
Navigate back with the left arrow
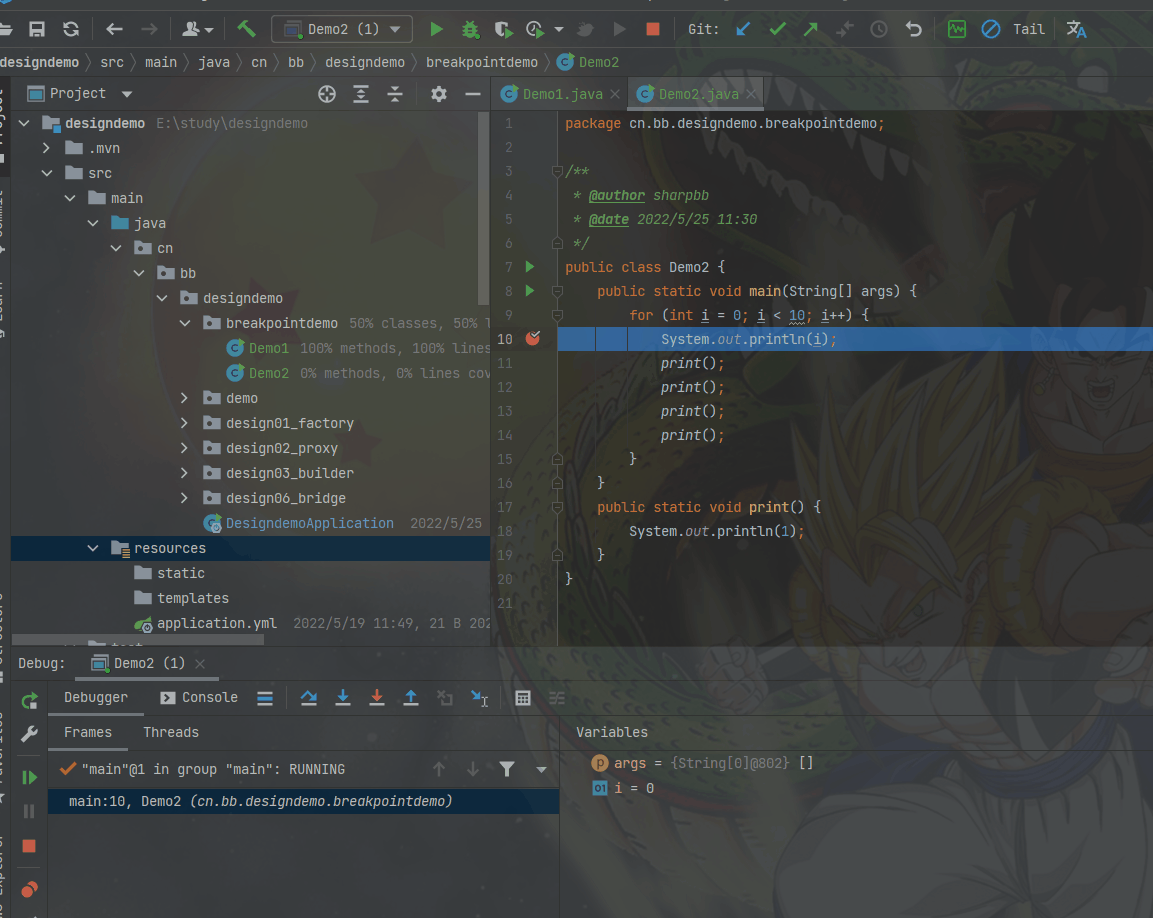click(114, 29)
